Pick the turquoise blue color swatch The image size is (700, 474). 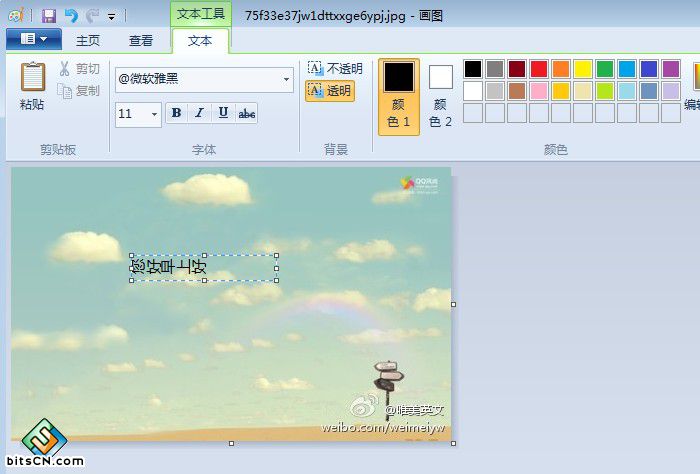tap(627, 69)
